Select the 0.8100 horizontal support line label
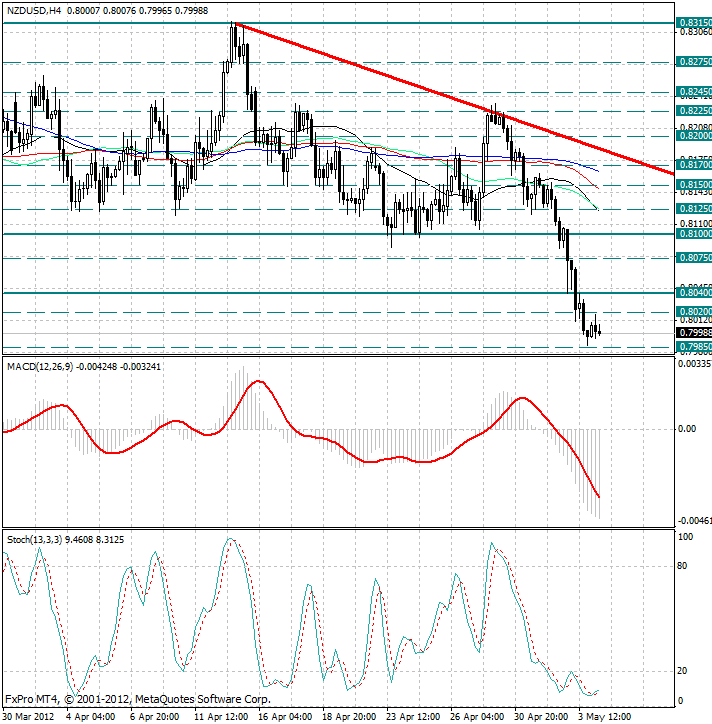The height and width of the screenshot is (724, 712). (x=694, y=234)
